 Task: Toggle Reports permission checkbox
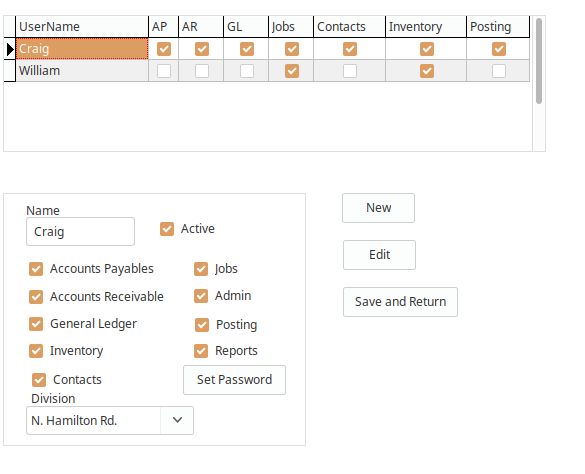click(201, 351)
